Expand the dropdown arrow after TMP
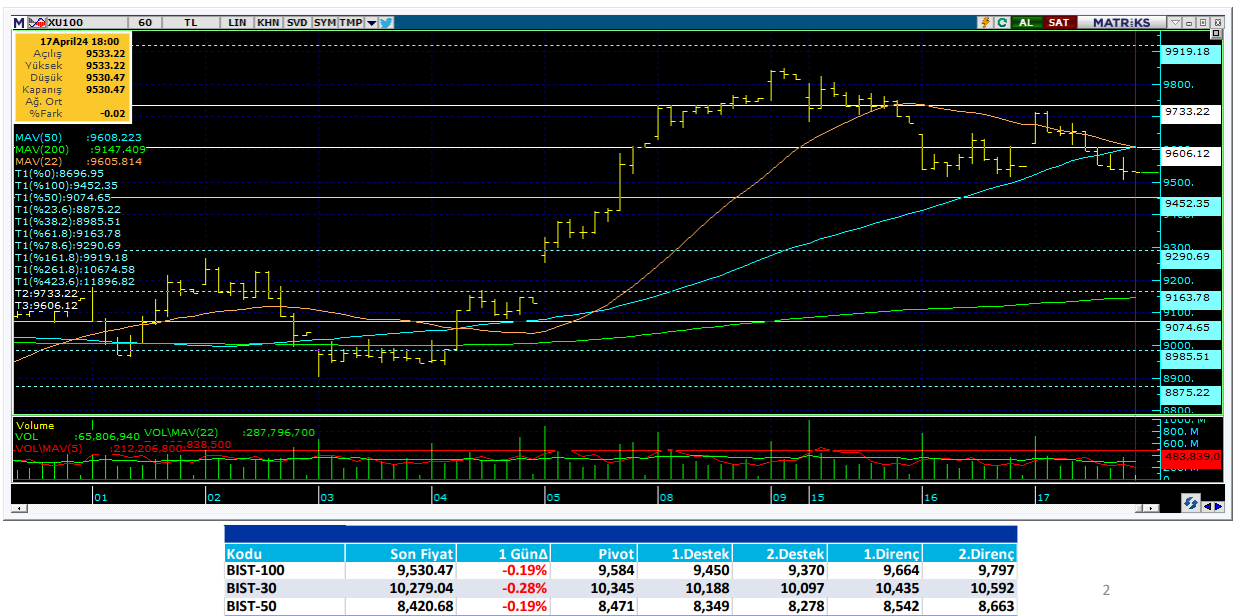This screenshot has height=616, width=1241. point(372,22)
